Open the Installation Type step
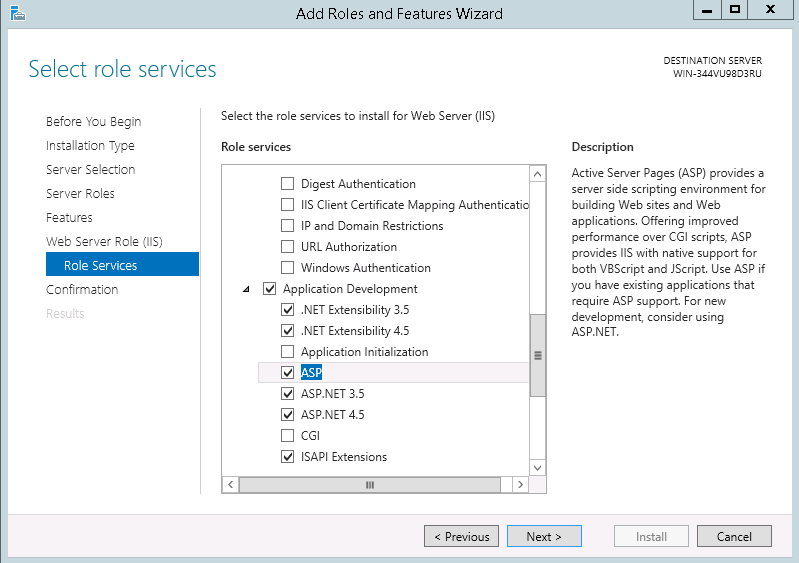Image resolution: width=799 pixels, height=563 pixels. click(x=90, y=146)
